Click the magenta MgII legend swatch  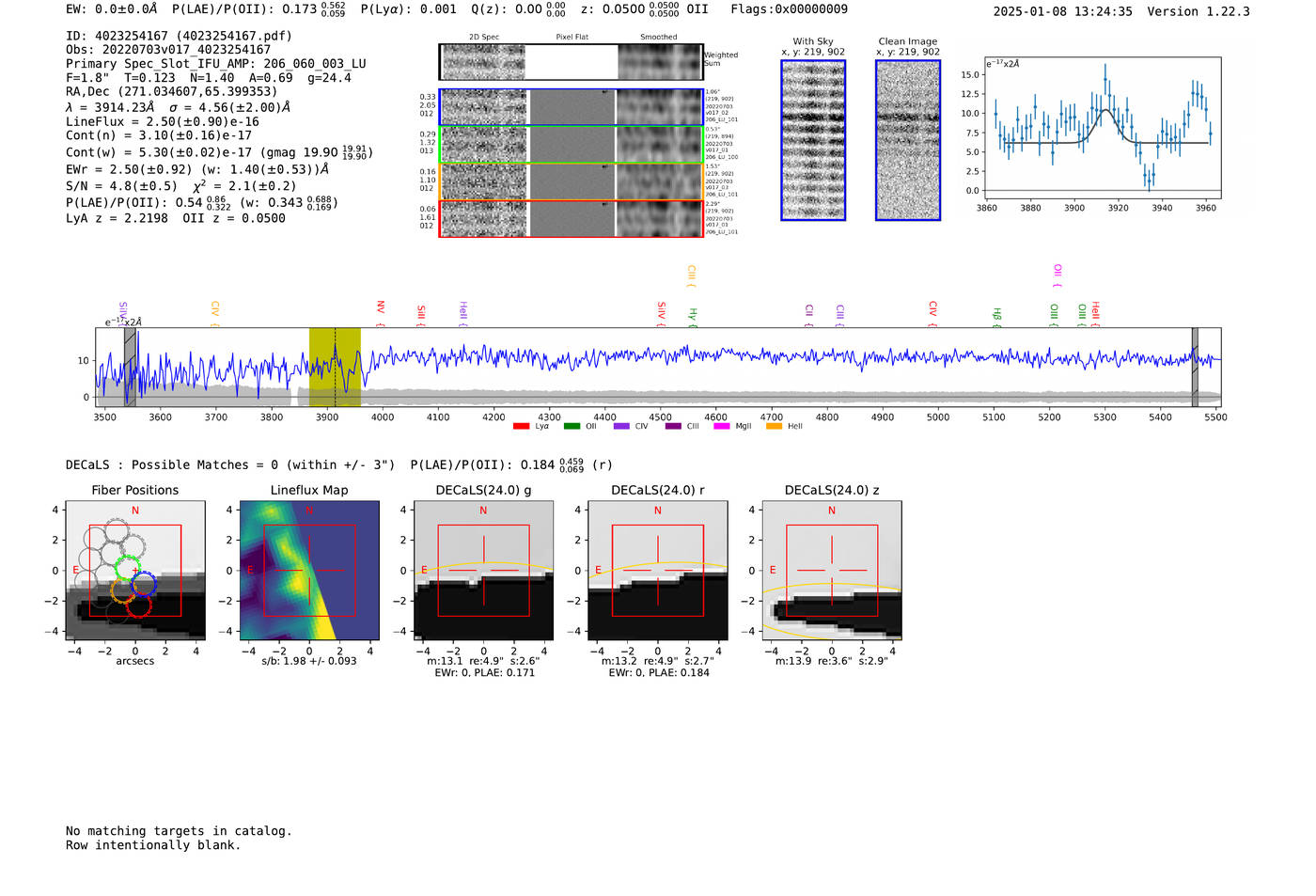click(722, 427)
